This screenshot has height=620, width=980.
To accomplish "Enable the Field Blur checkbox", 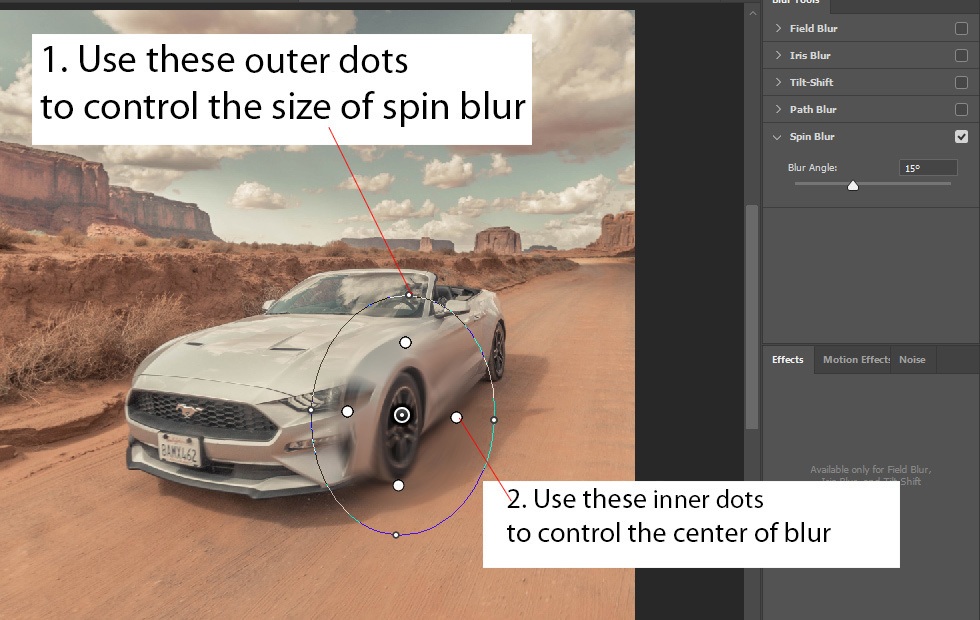I will [961, 29].
